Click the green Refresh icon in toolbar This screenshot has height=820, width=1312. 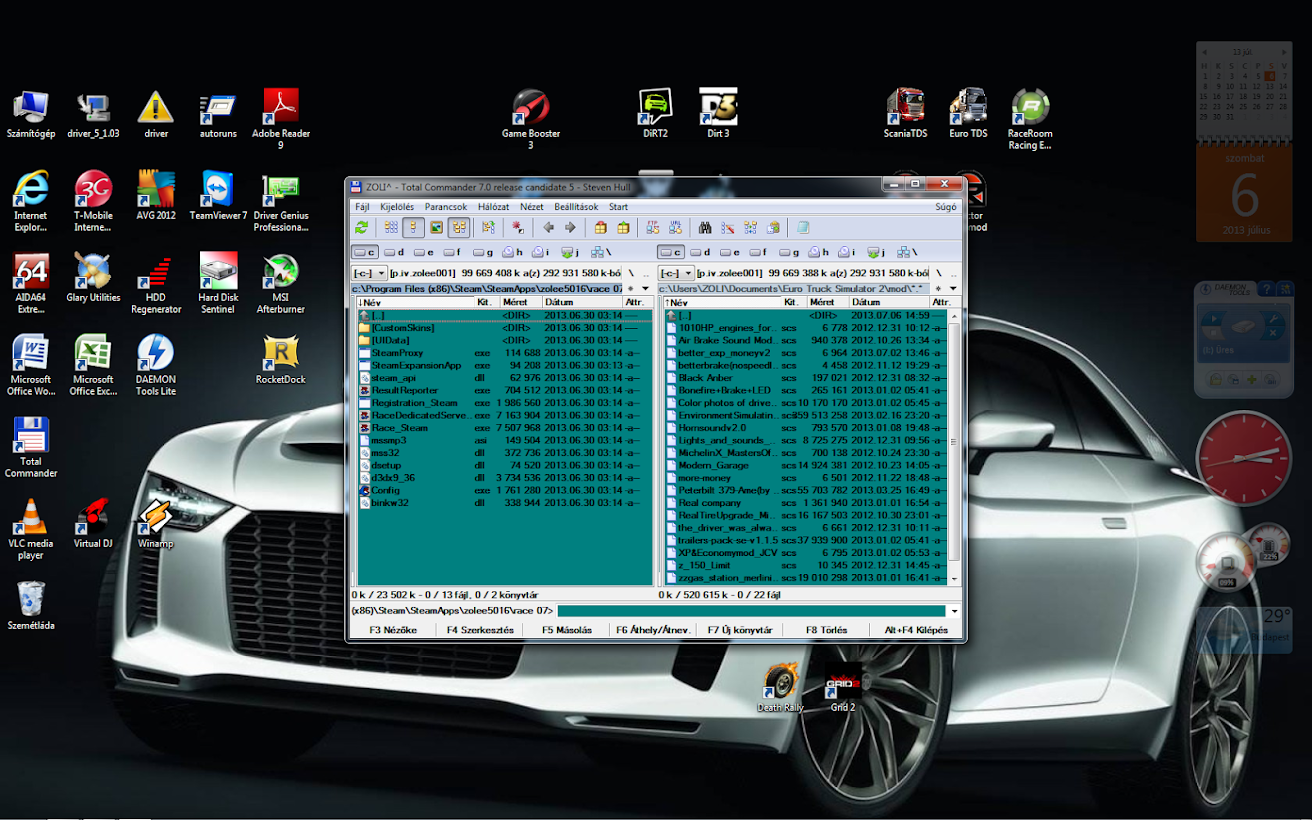click(362, 228)
